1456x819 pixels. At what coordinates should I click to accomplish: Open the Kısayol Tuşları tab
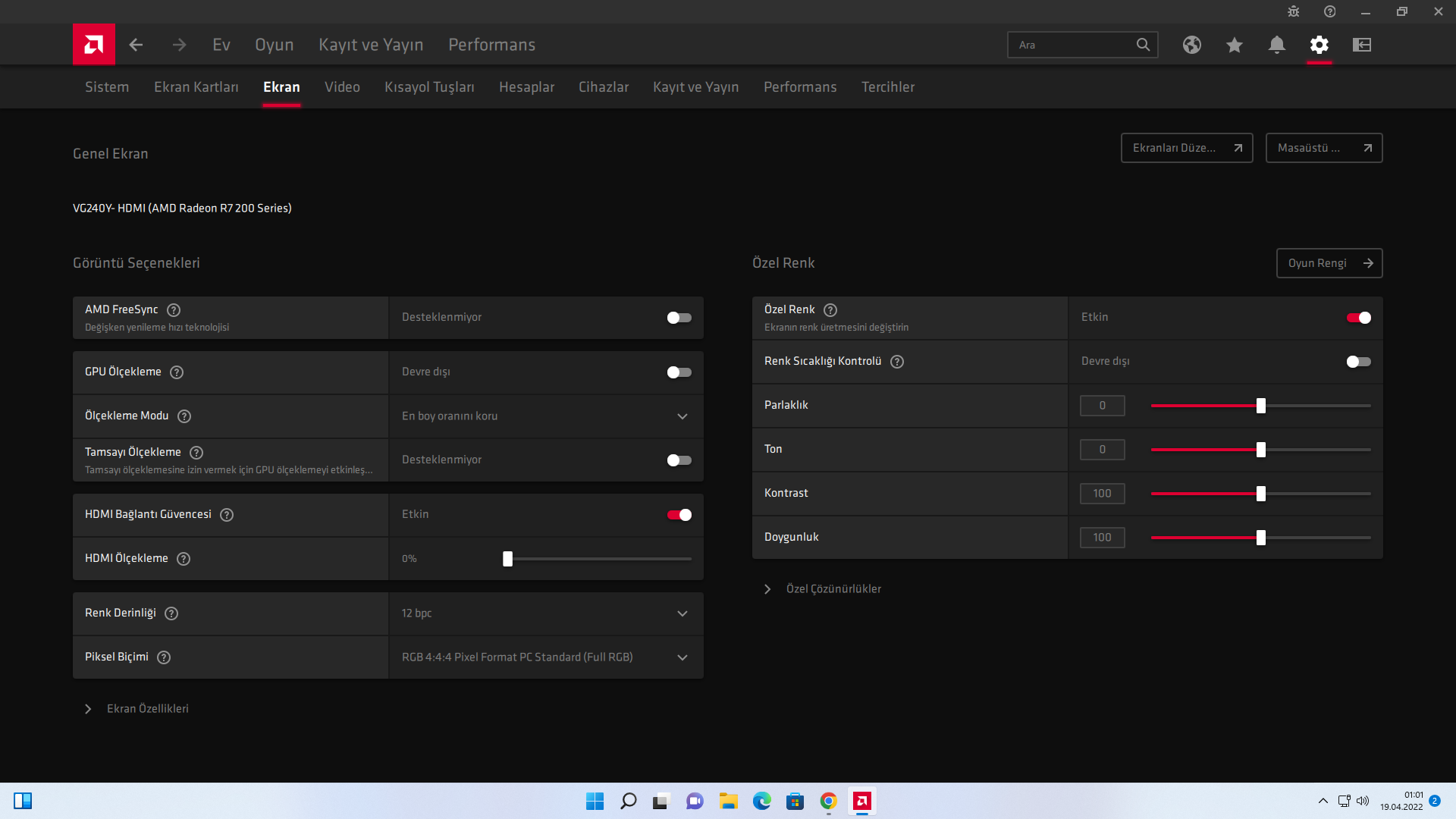click(x=429, y=87)
